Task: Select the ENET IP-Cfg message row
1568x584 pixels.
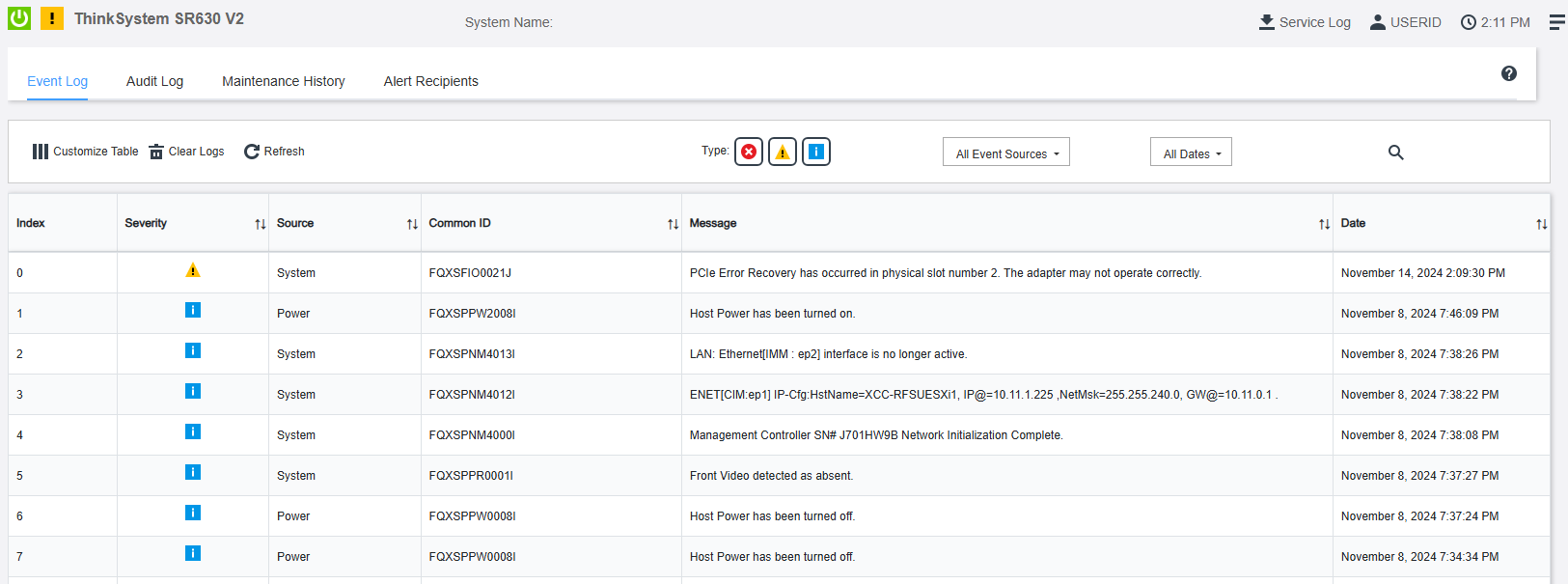Action: [983, 395]
